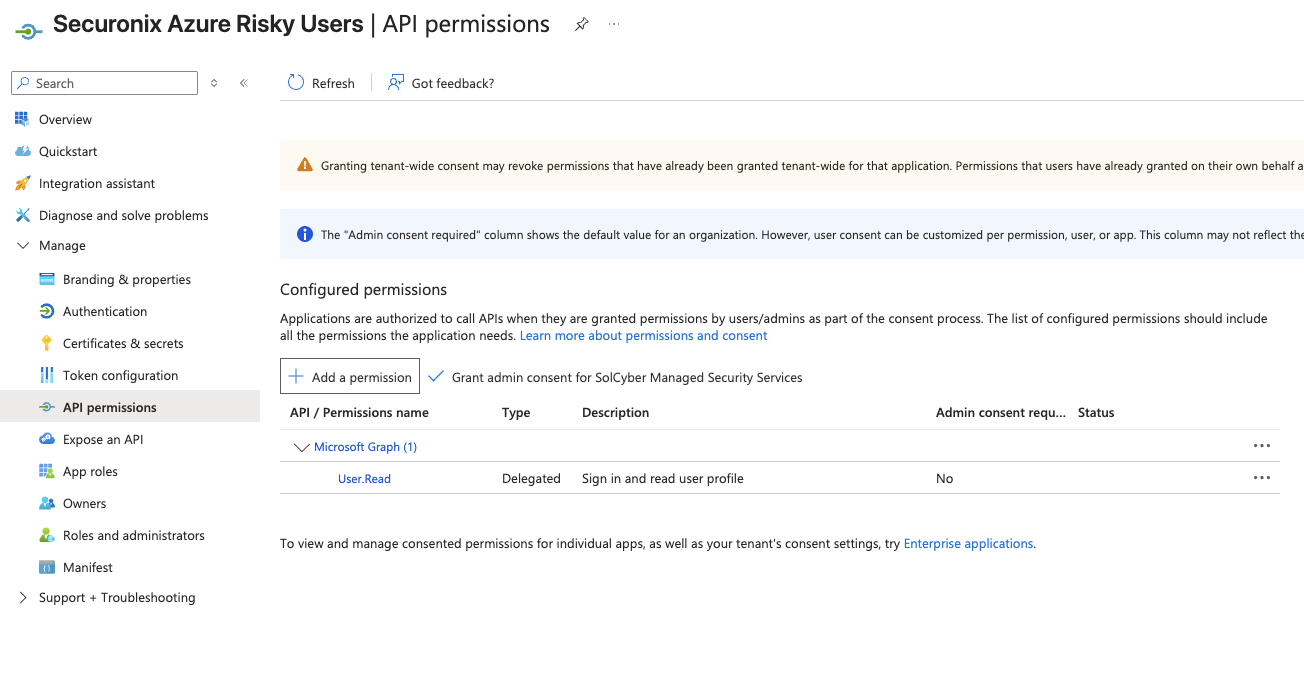Collapse the sidebar with double-chevron icon
Image resolution: width=1304 pixels, height=676 pixels.
[x=243, y=83]
